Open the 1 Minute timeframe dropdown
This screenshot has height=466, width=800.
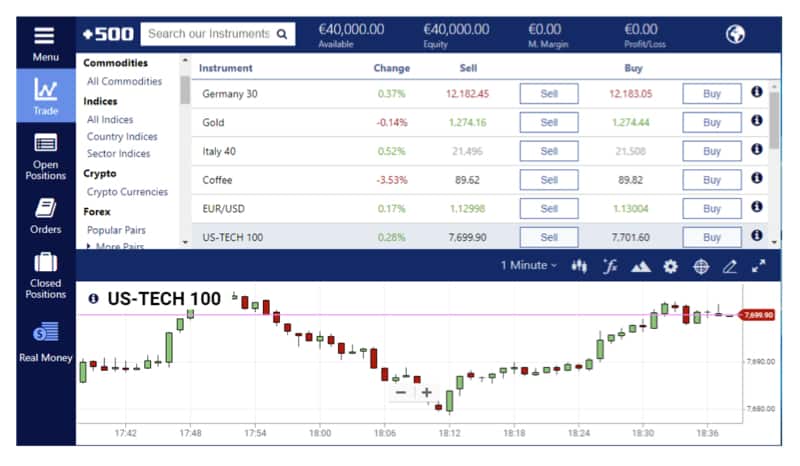529,265
